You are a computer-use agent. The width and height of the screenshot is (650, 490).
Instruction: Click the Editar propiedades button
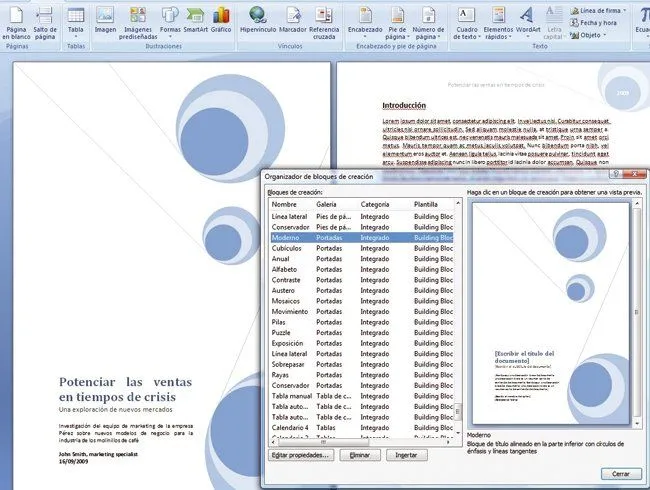point(301,455)
